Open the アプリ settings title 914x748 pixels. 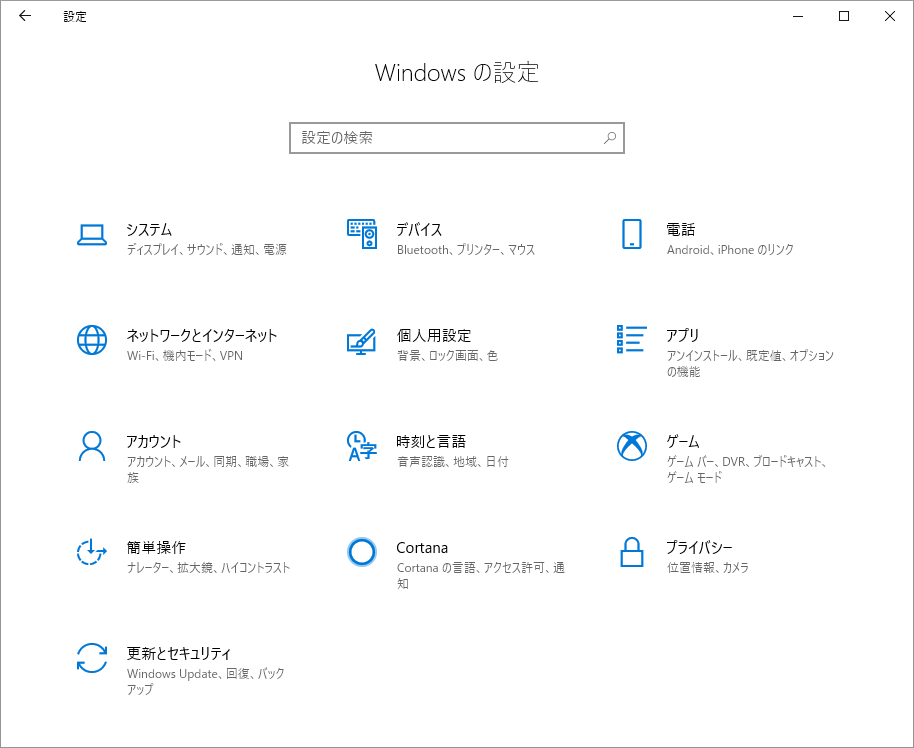(x=683, y=336)
